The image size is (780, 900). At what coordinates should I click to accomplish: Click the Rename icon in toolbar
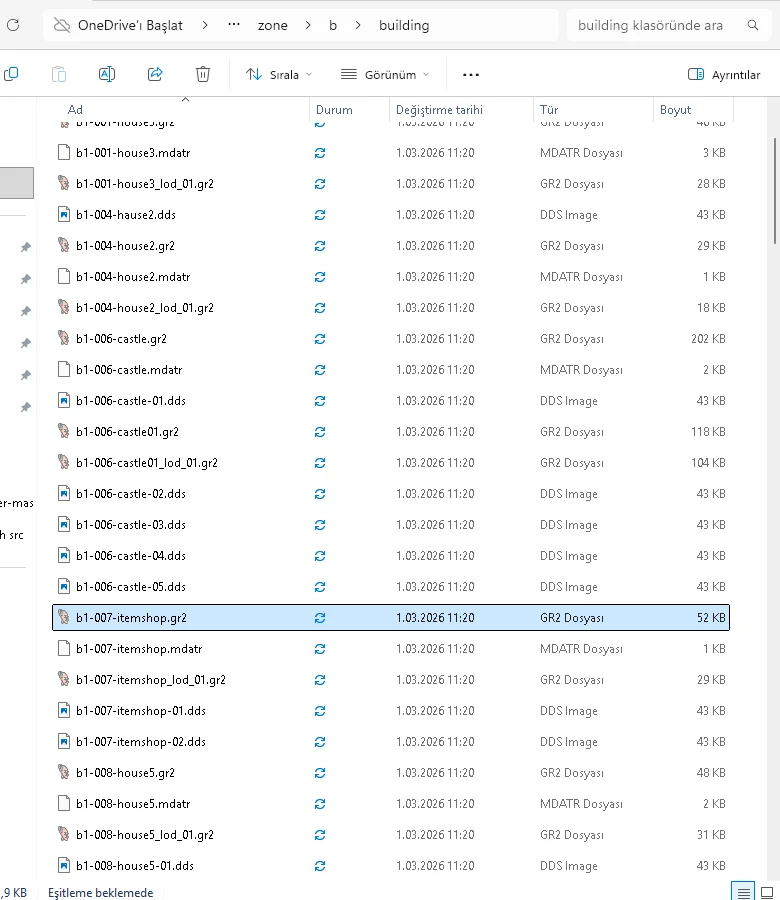point(107,74)
